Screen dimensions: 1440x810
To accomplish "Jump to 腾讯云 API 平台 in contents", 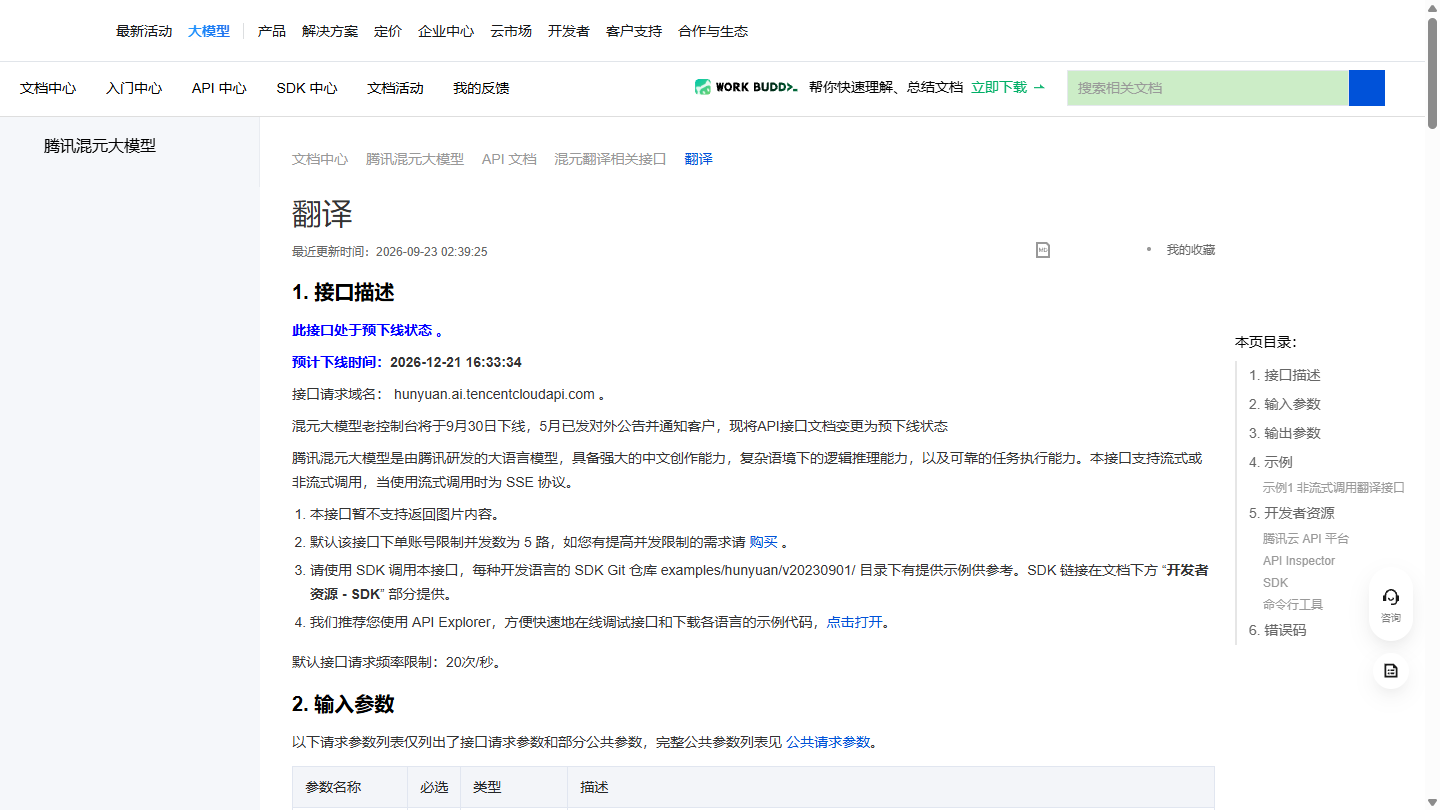I will coord(1306,538).
